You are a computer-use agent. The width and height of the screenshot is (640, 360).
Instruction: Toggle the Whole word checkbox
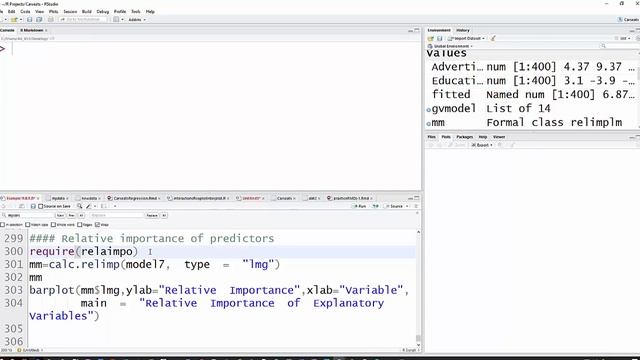pyautogui.click(x=53, y=224)
